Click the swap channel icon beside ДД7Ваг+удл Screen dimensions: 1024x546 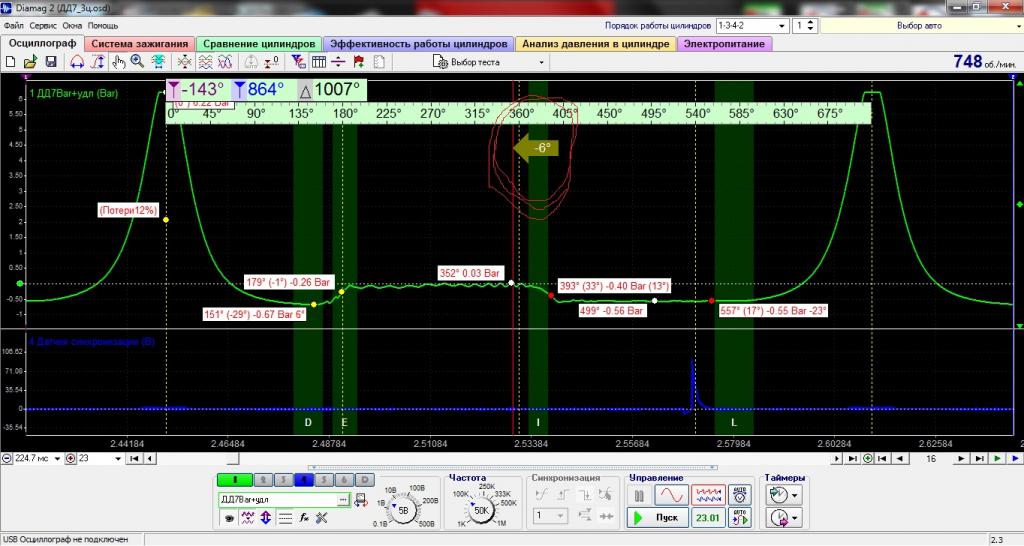click(361, 500)
